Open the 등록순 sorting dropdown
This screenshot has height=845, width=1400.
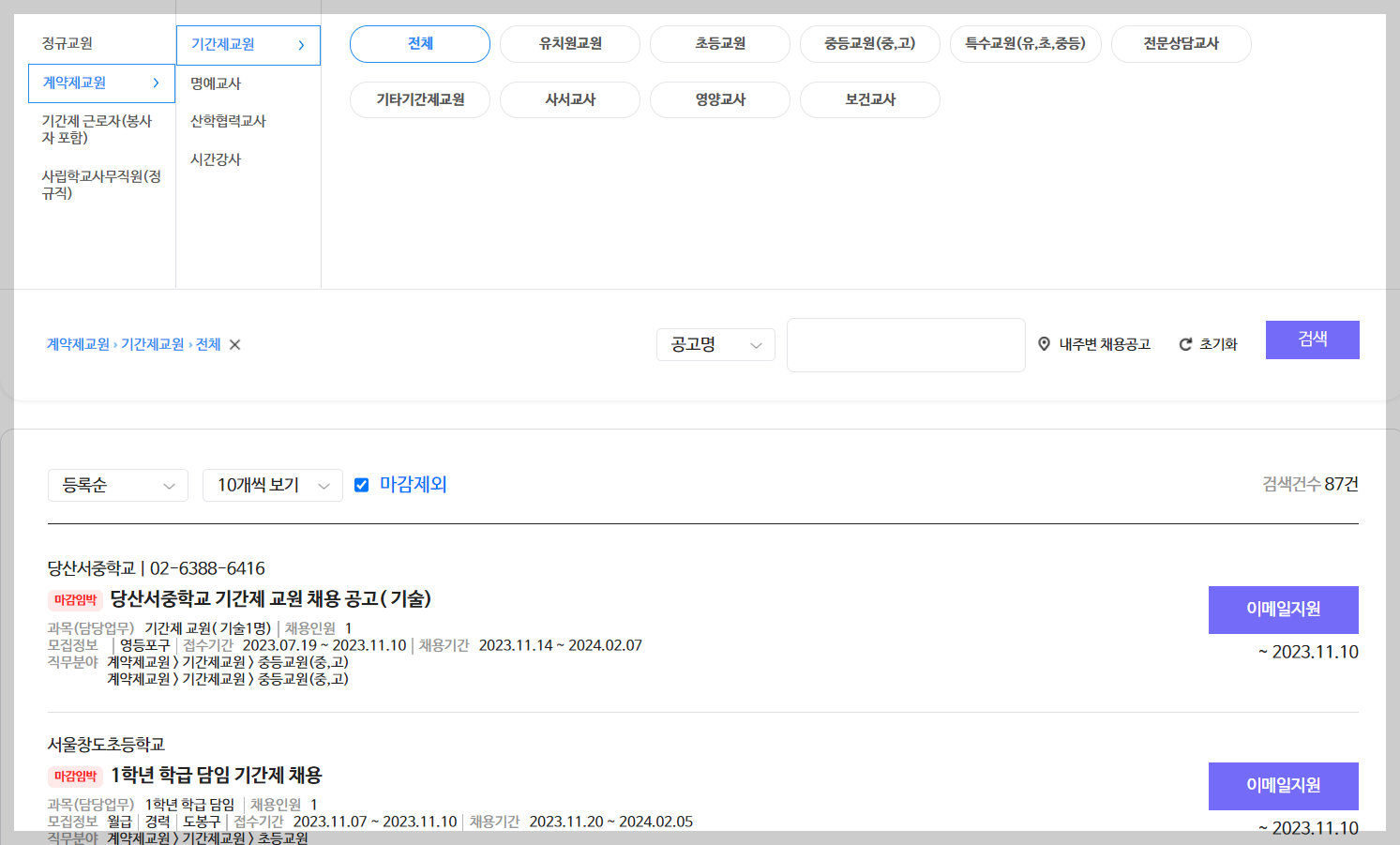pos(117,485)
